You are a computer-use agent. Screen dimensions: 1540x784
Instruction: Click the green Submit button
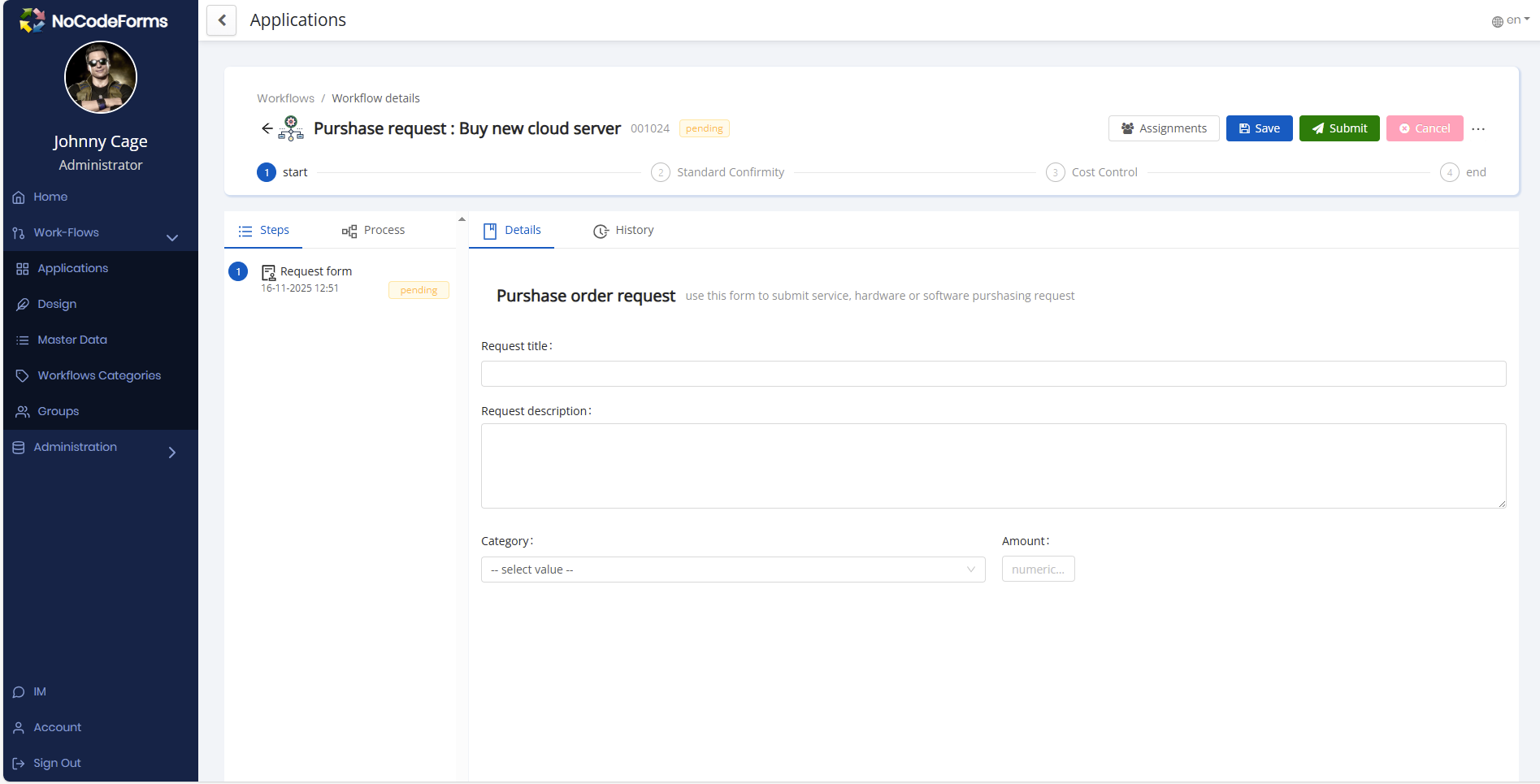click(1338, 128)
